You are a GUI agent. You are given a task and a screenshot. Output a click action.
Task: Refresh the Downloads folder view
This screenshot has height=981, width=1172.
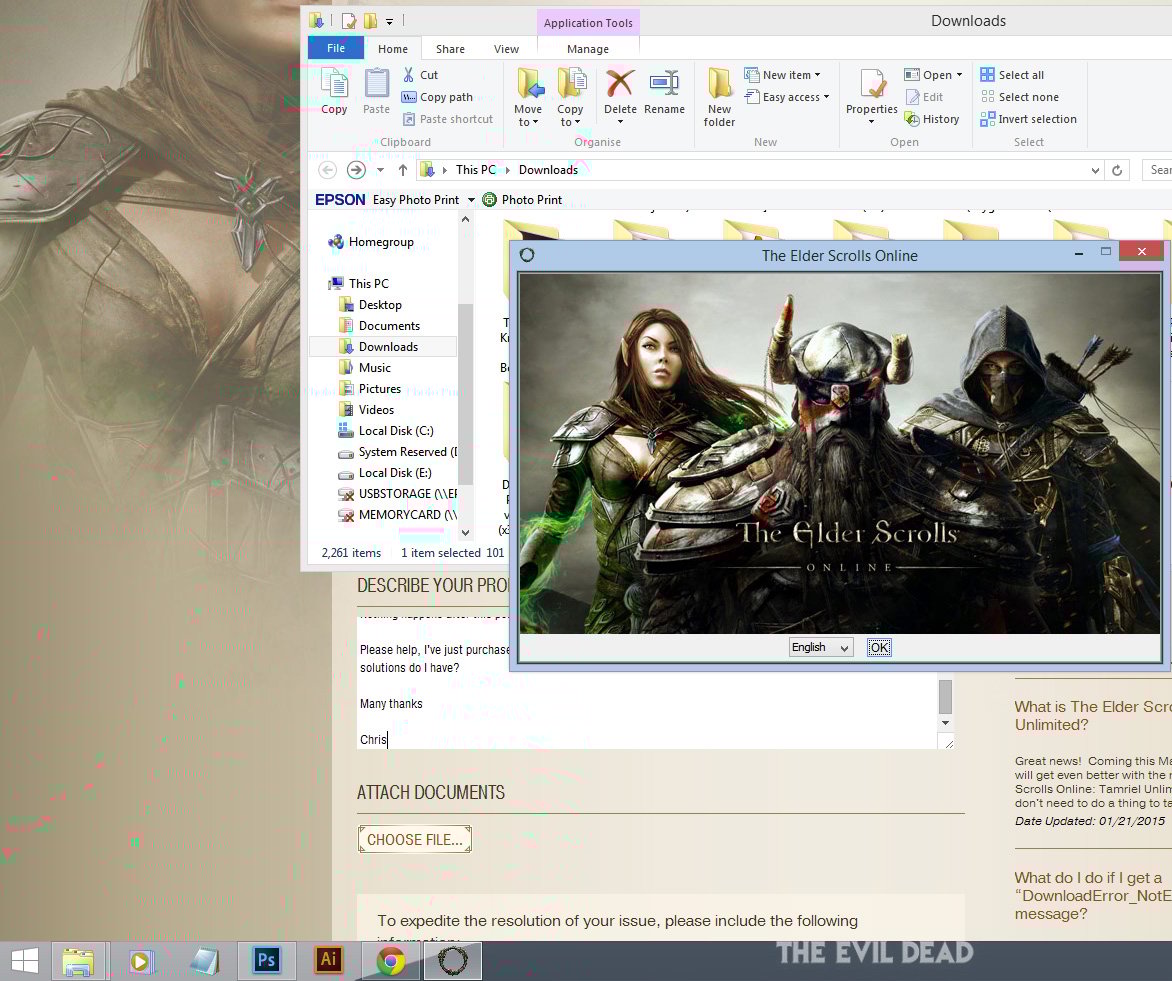(1117, 170)
